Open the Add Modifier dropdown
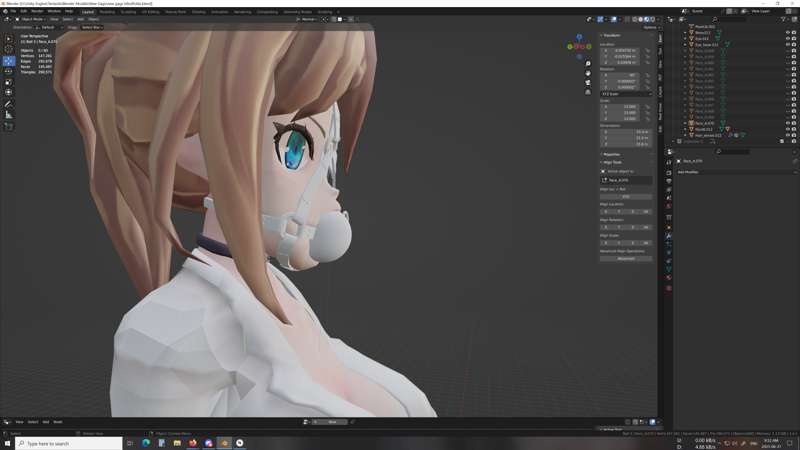The height and width of the screenshot is (450, 800). [736, 172]
